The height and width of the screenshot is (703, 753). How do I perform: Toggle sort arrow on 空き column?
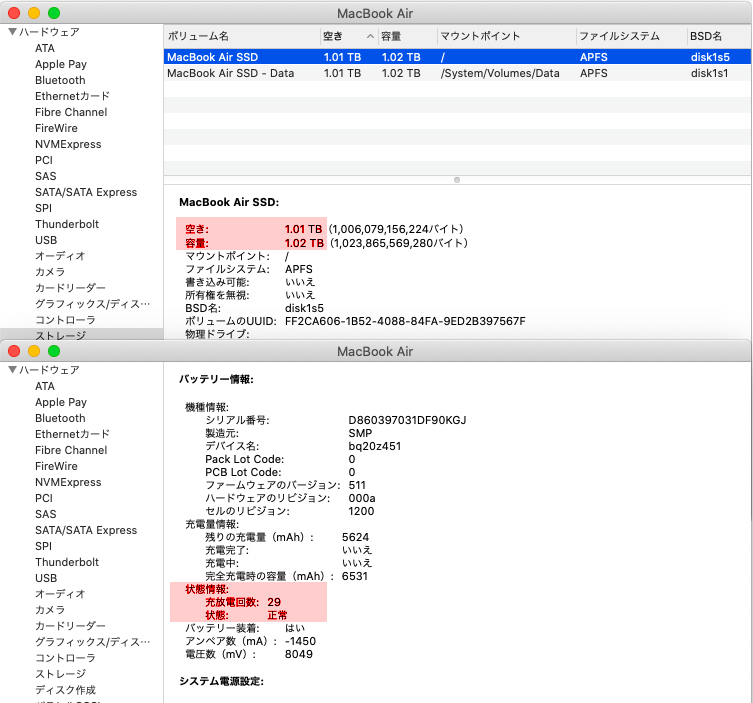point(370,36)
